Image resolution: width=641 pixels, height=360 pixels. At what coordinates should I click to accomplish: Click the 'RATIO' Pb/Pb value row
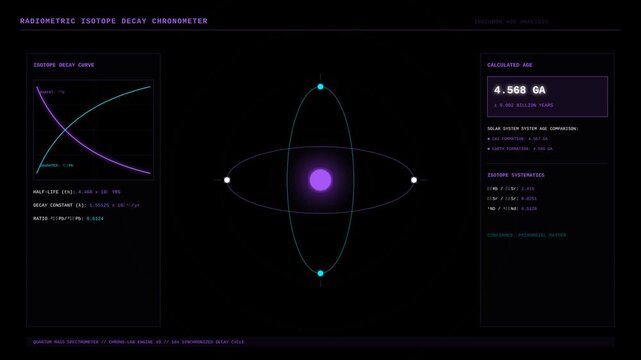[x=68, y=219]
